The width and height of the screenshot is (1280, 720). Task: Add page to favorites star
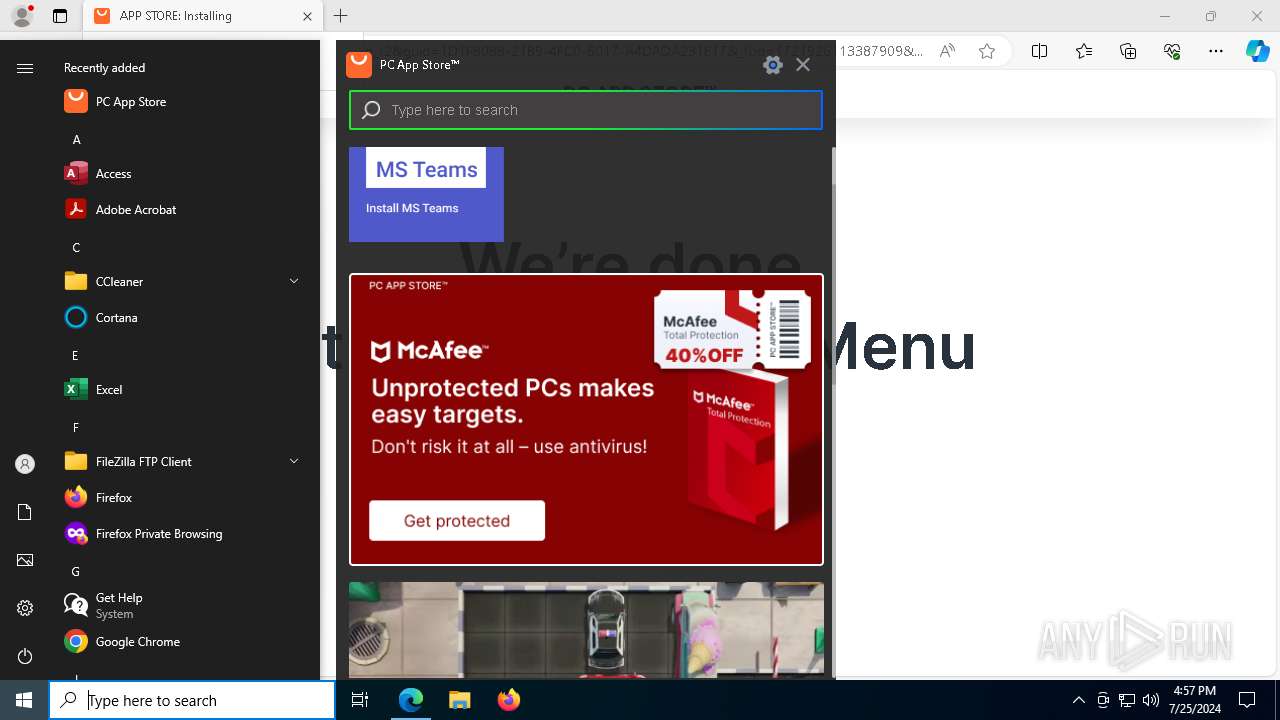pyautogui.click(x=987, y=51)
